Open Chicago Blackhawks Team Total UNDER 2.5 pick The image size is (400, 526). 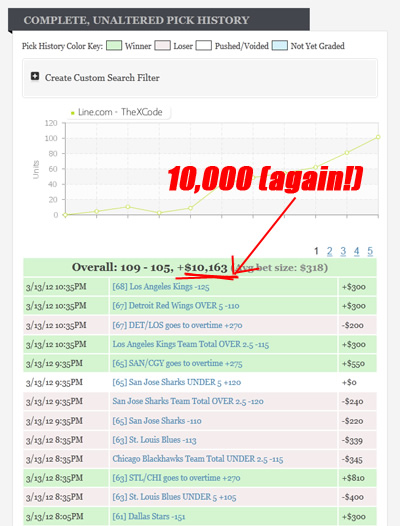point(198,459)
